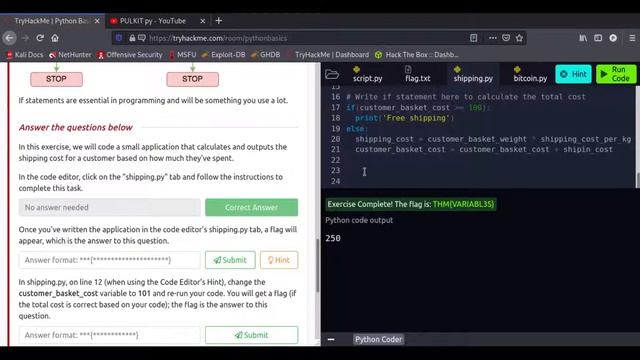Close the PULKIT py YouTube tab
This screenshot has width=640, height=360.
point(202,21)
